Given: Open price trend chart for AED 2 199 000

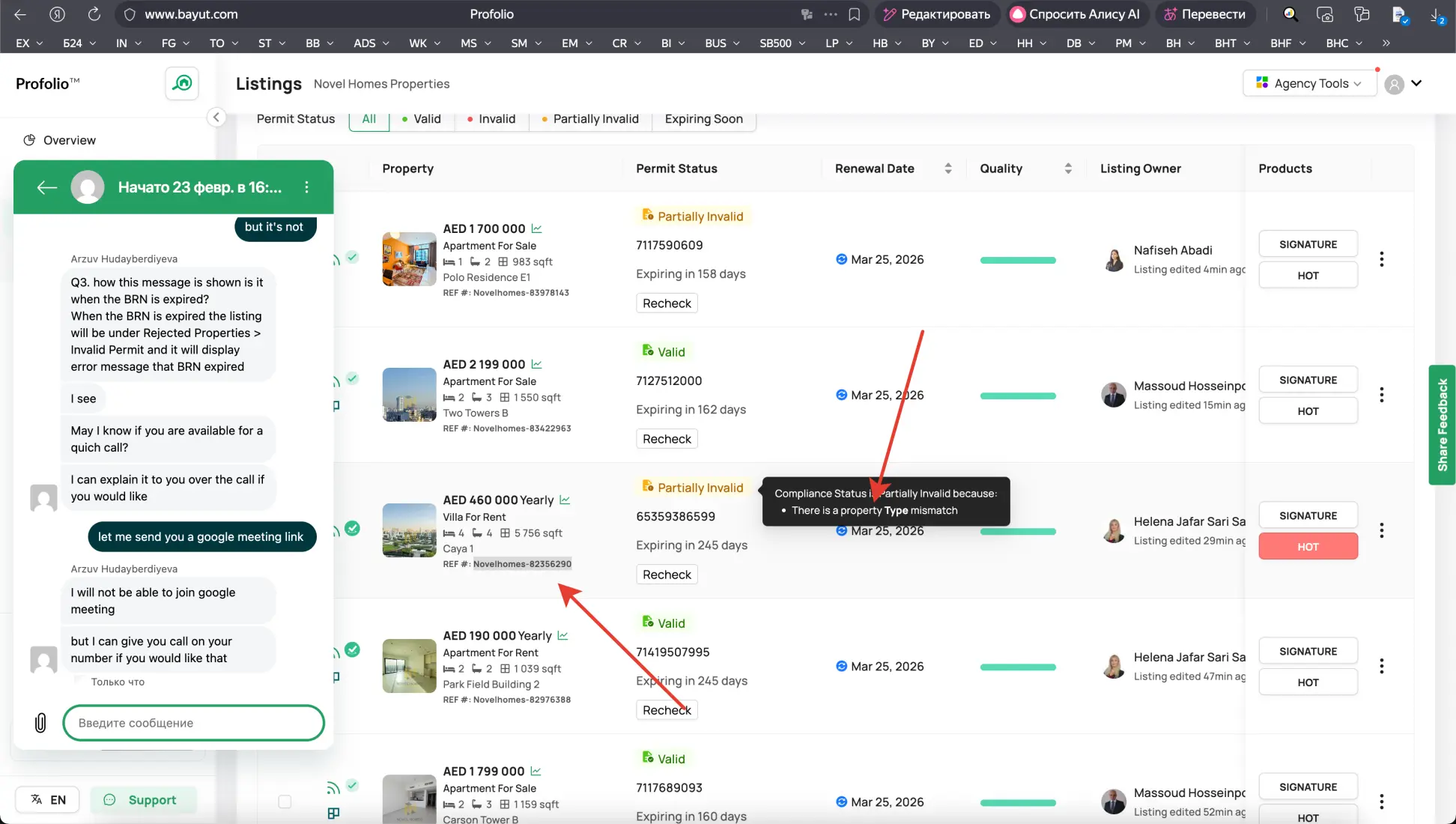Looking at the screenshot, I should pos(536,364).
